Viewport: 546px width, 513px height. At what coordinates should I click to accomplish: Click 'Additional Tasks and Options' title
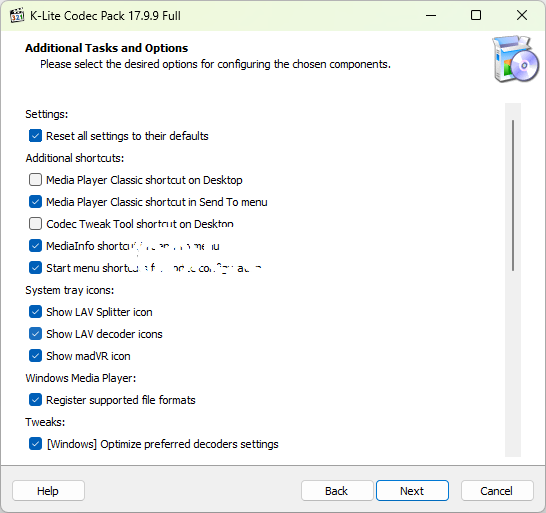107,48
